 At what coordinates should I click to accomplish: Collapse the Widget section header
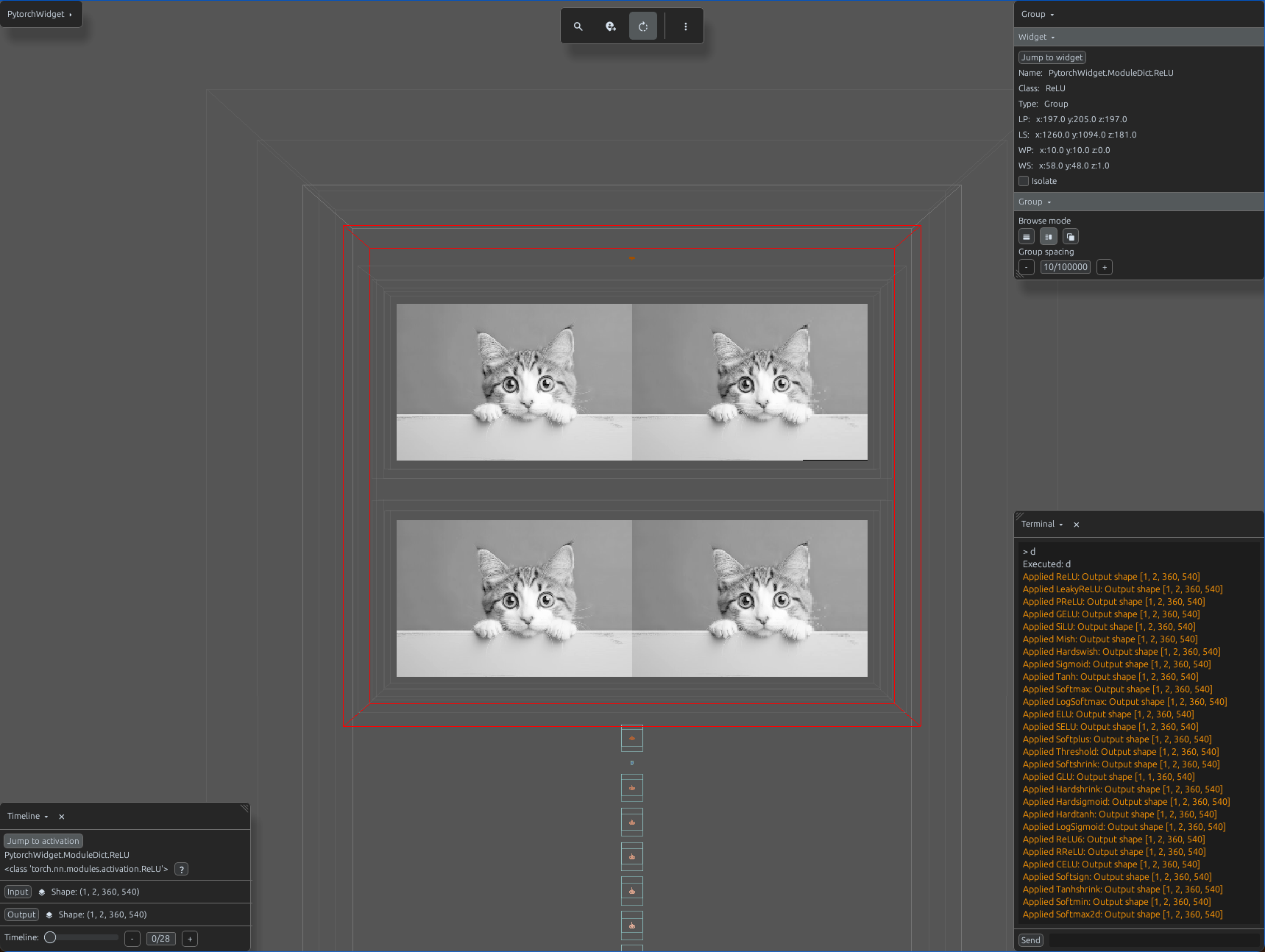pyautogui.click(x=1138, y=37)
